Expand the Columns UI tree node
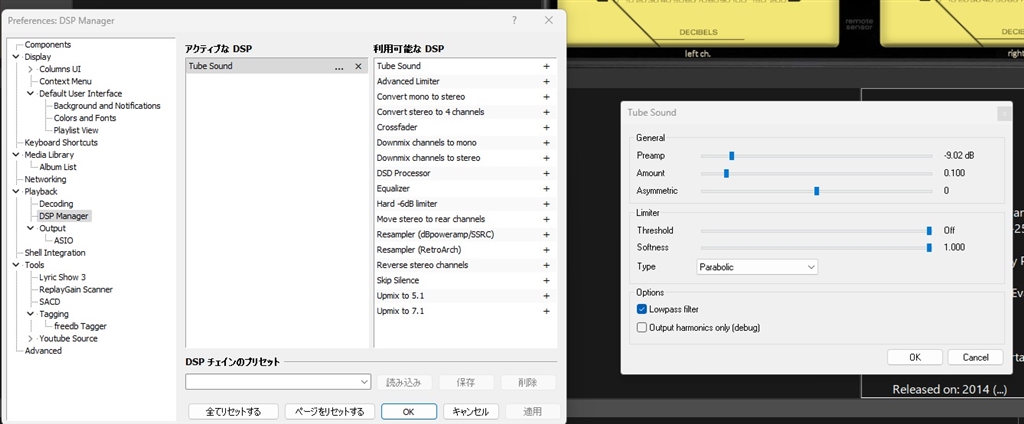 [30, 69]
